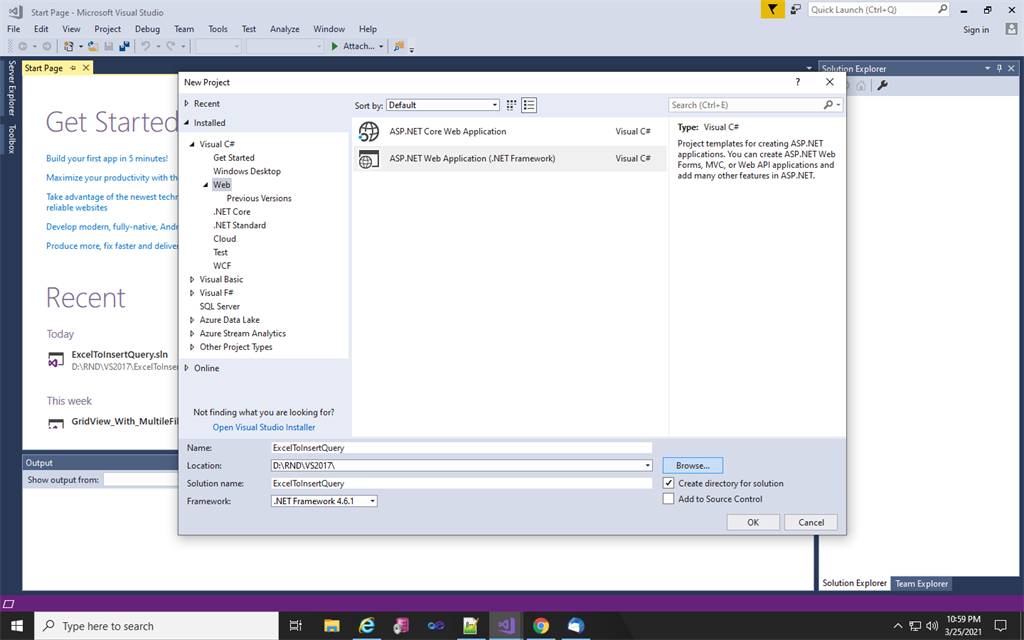Select the SQL Server tree item
This screenshot has width=1024, height=640.
point(219,306)
